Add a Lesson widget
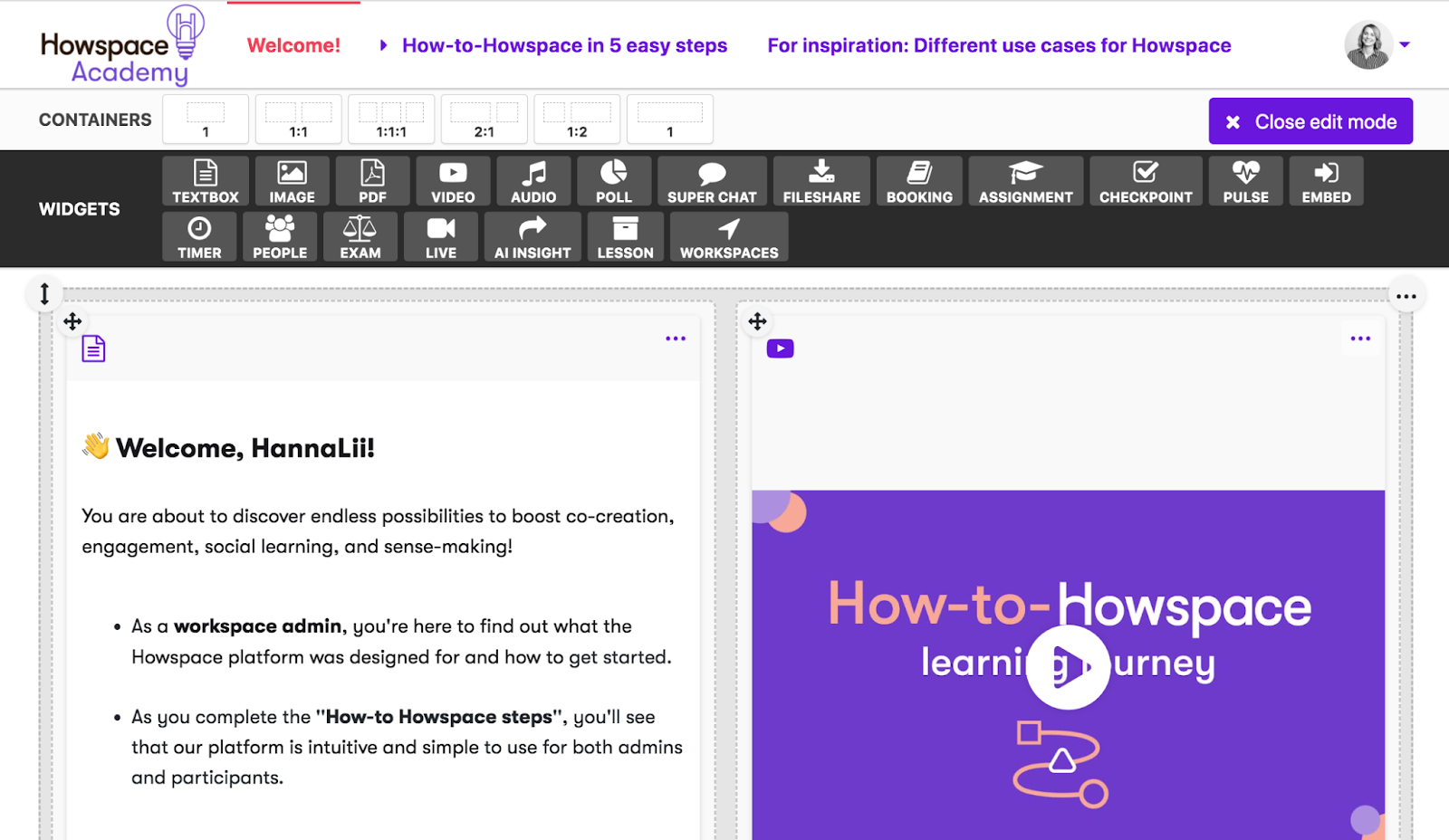 click(x=625, y=237)
